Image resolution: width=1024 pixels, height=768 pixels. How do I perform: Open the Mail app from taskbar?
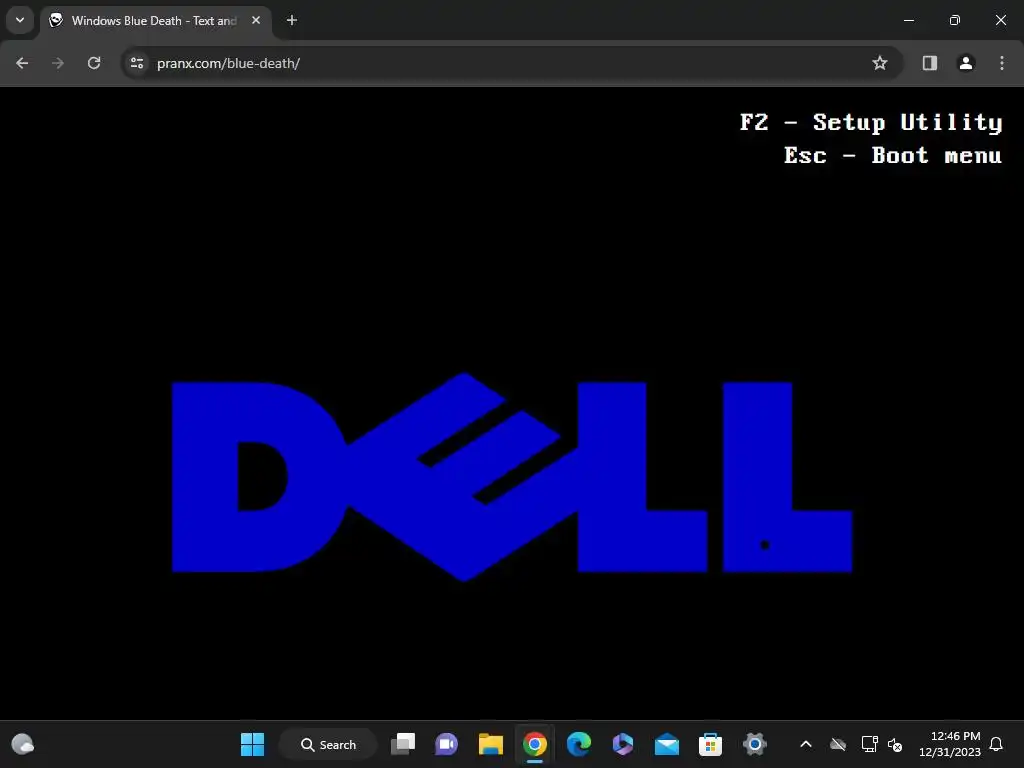[x=667, y=744]
